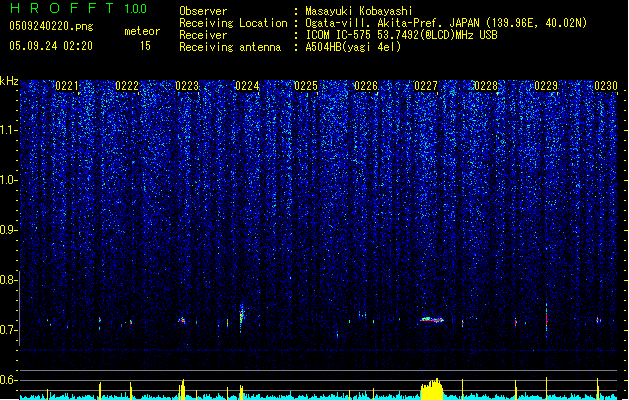Click the 0225 time marker
The height and width of the screenshot is (400, 629).
[306, 86]
